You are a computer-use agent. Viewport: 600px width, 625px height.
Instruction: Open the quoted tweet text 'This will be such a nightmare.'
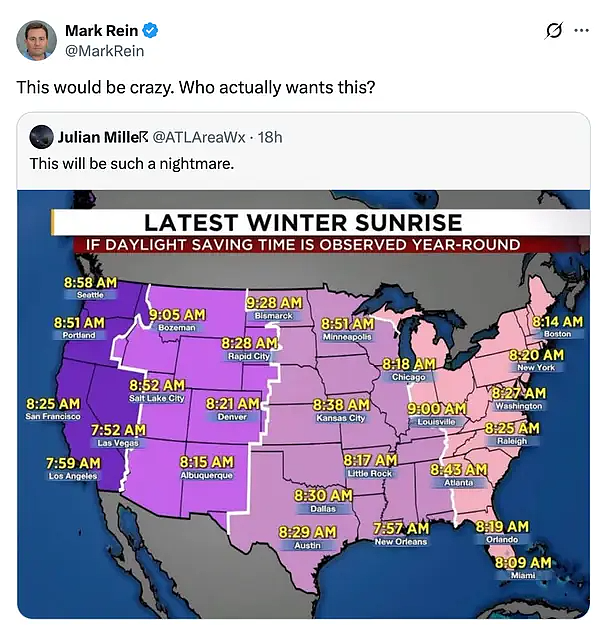[132, 163]
